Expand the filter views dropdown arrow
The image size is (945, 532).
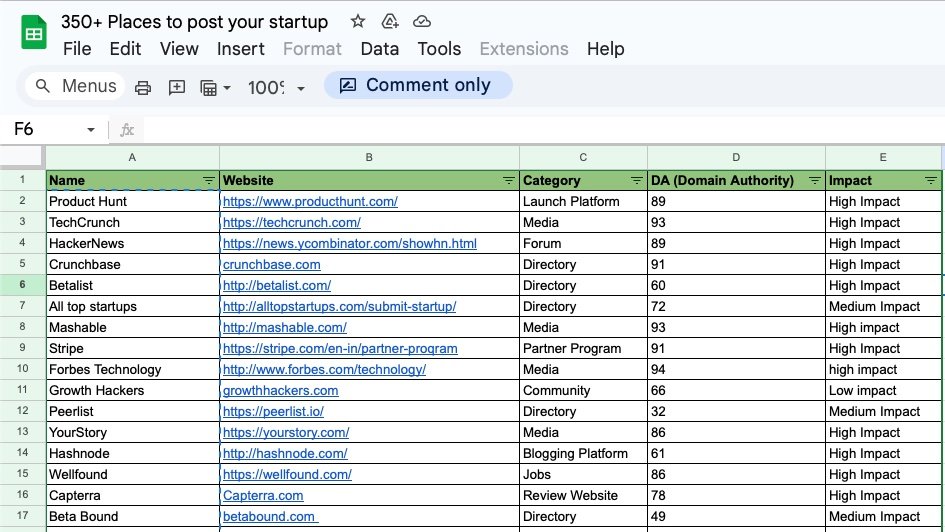pyautogui.click(x=227, y=88)
